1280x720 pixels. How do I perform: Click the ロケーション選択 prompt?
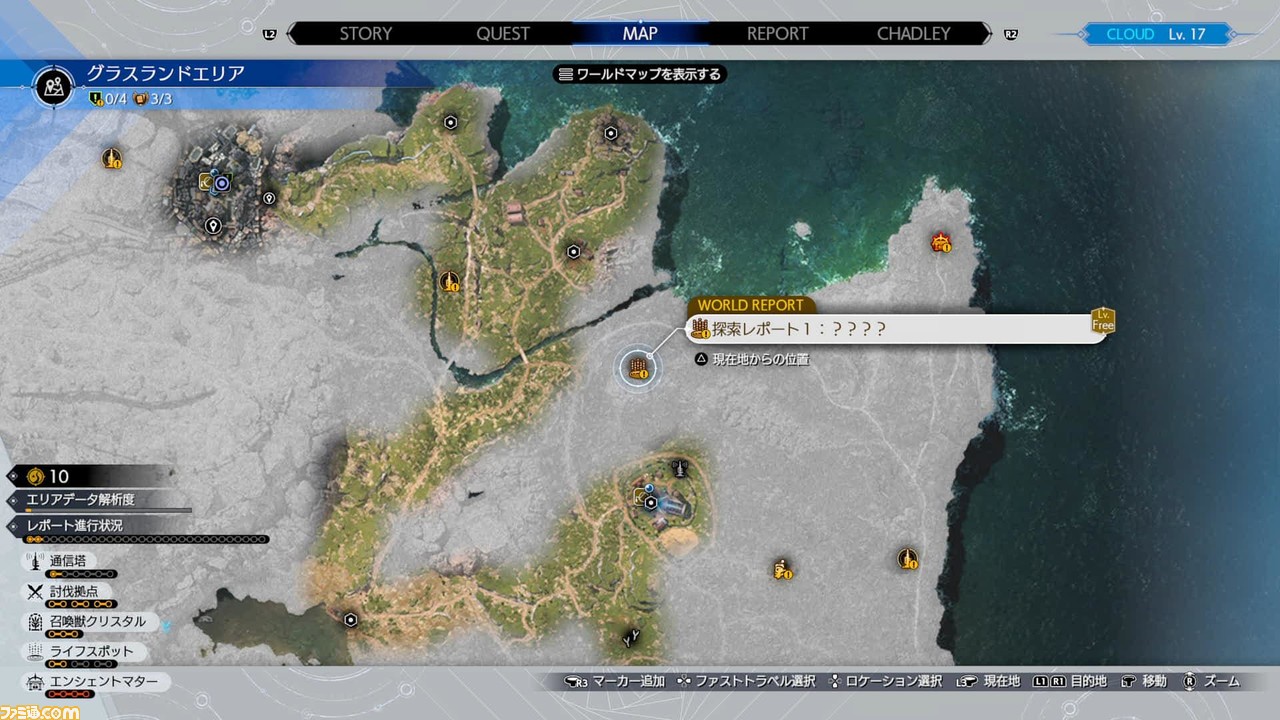(885, 681)
